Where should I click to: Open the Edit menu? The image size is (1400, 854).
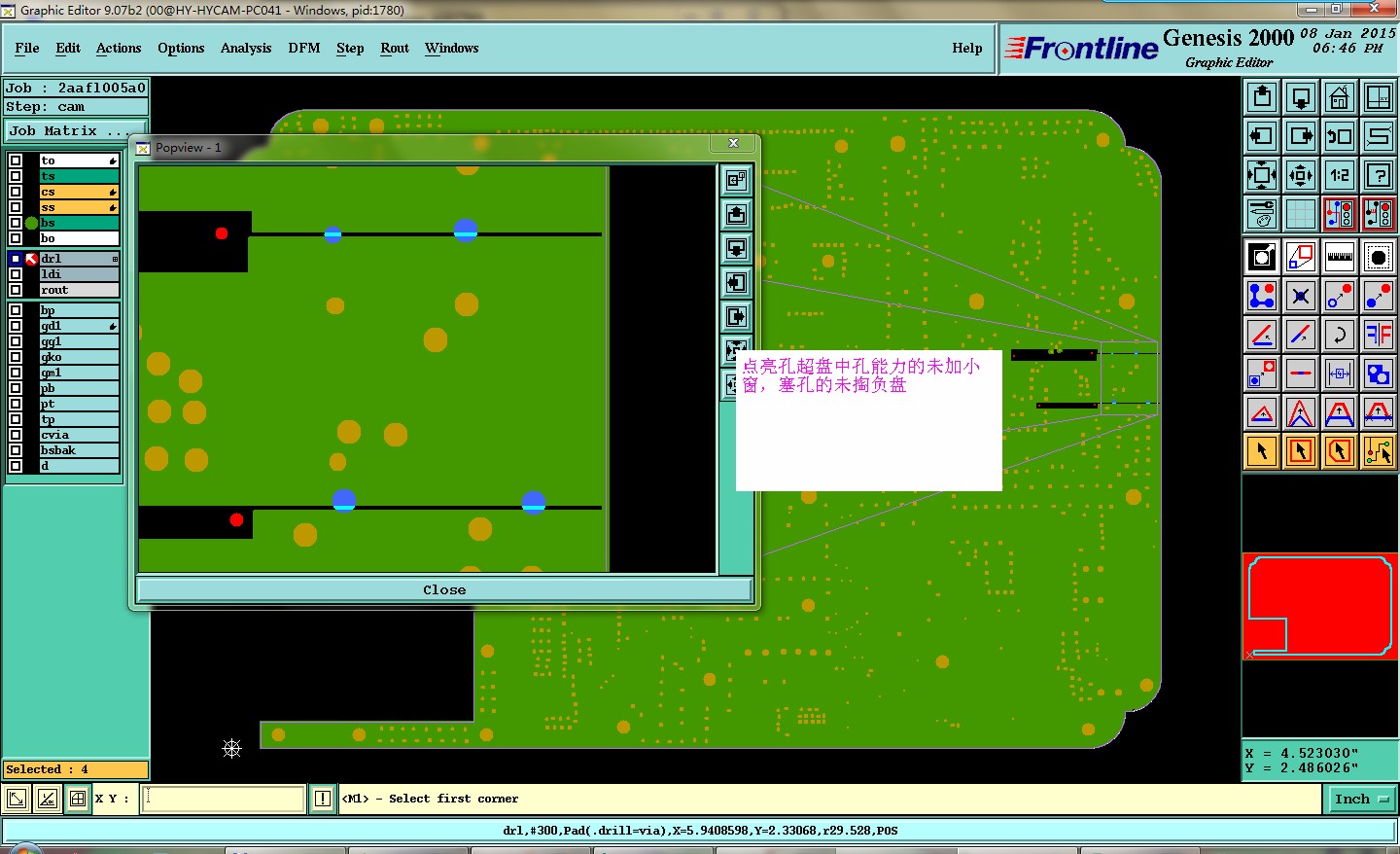click(68, 48)
